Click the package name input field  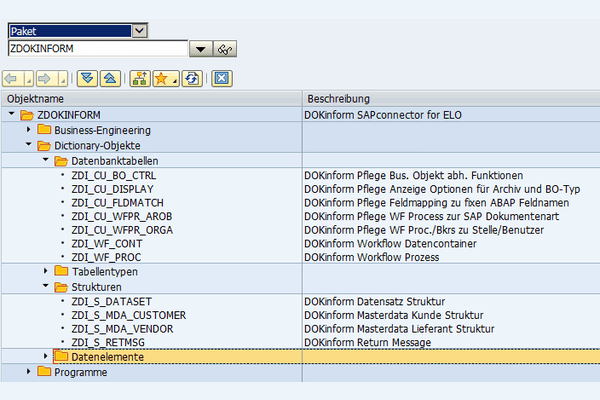[x=95, y=49]
